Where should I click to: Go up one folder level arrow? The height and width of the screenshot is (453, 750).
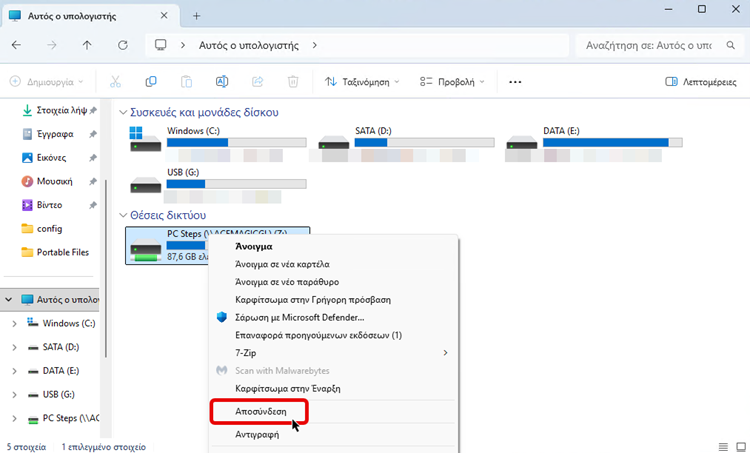pyautogui.click(x=87, y=46)
